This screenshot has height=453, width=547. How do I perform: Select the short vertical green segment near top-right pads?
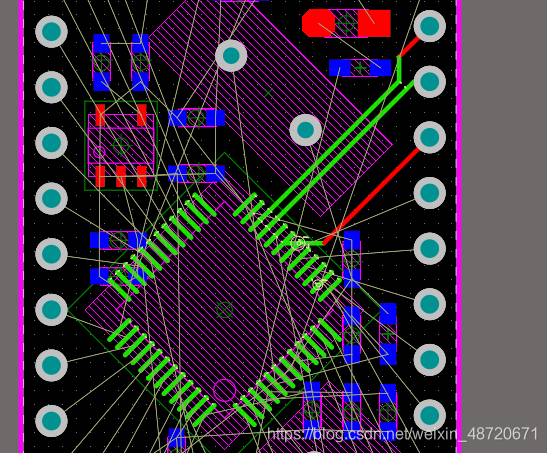399,69
